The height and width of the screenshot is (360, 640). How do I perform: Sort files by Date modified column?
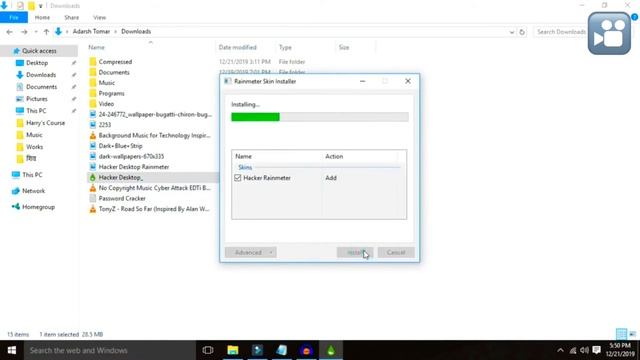[238, 47]
